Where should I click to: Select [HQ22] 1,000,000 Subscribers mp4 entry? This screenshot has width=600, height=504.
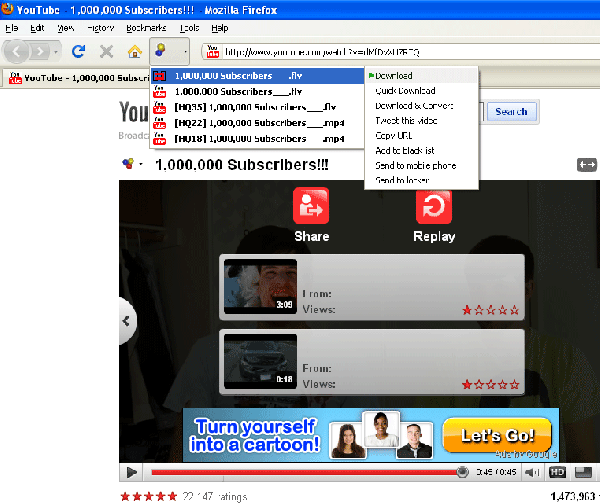pos(257,123)
